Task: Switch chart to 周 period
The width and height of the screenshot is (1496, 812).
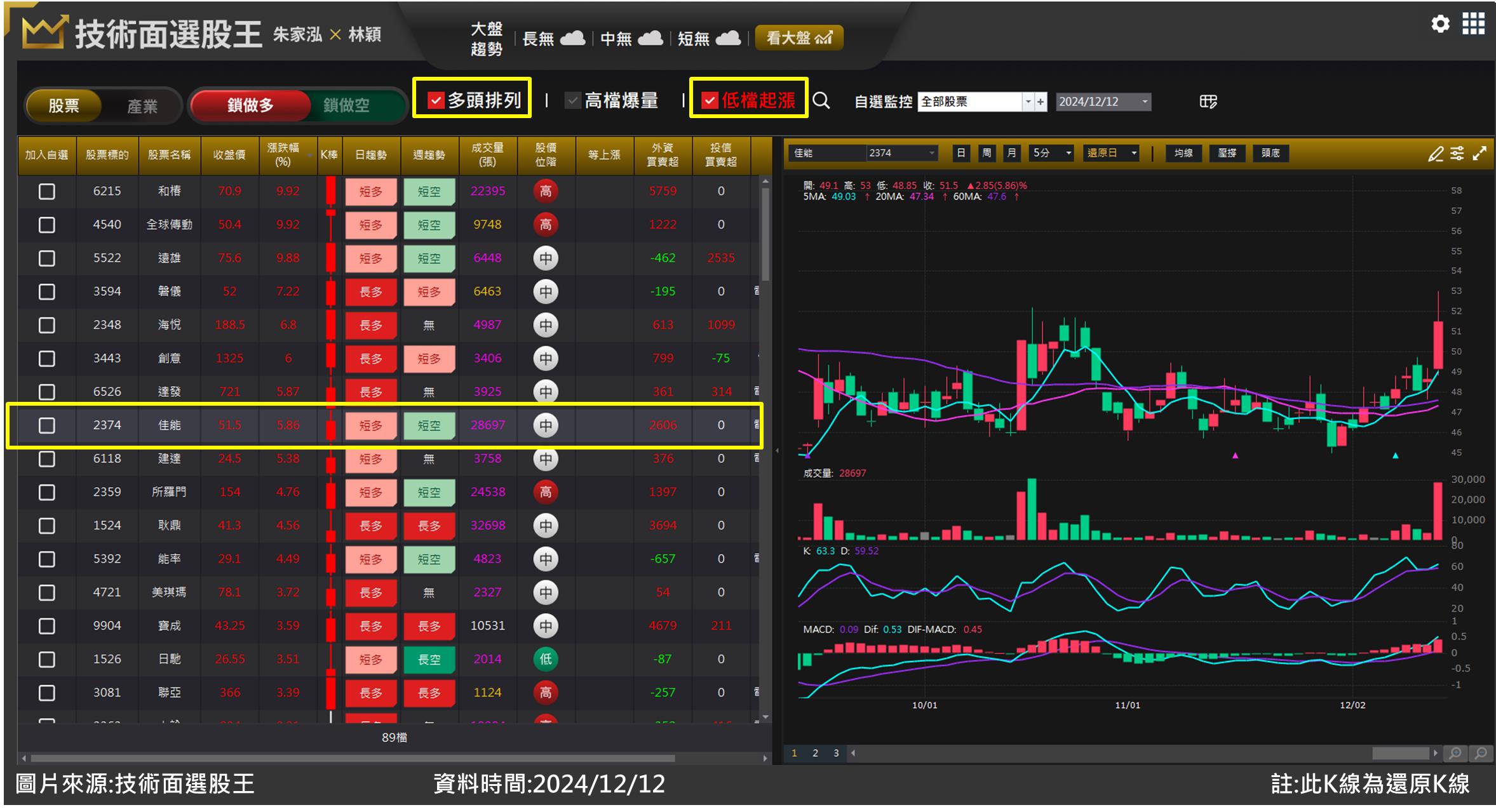Action: point(987,153)
